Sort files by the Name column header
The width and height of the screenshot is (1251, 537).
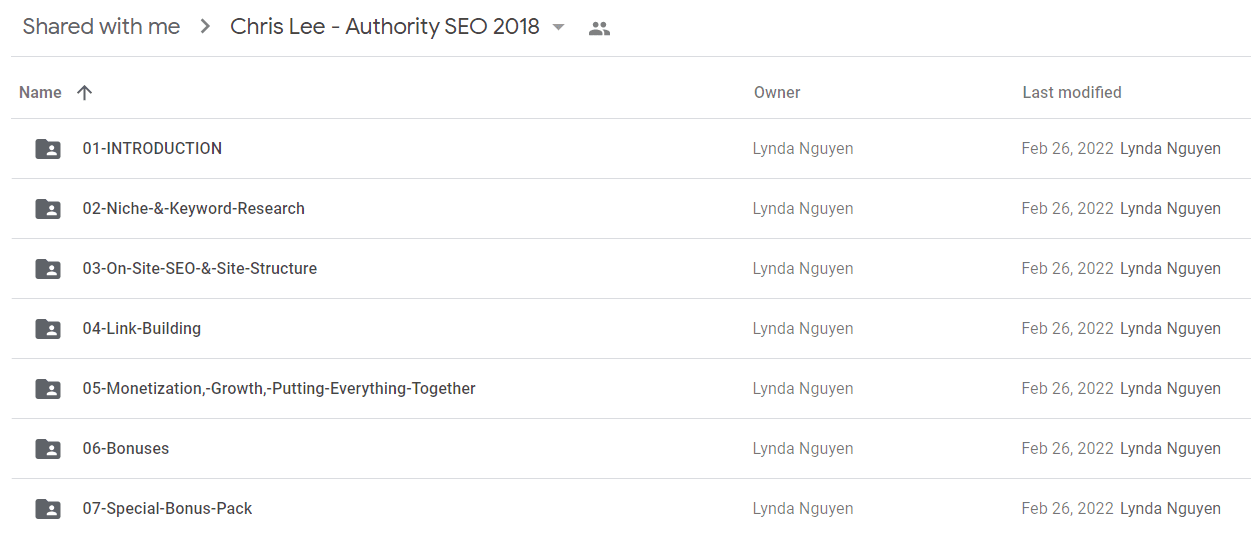point(40,92)
